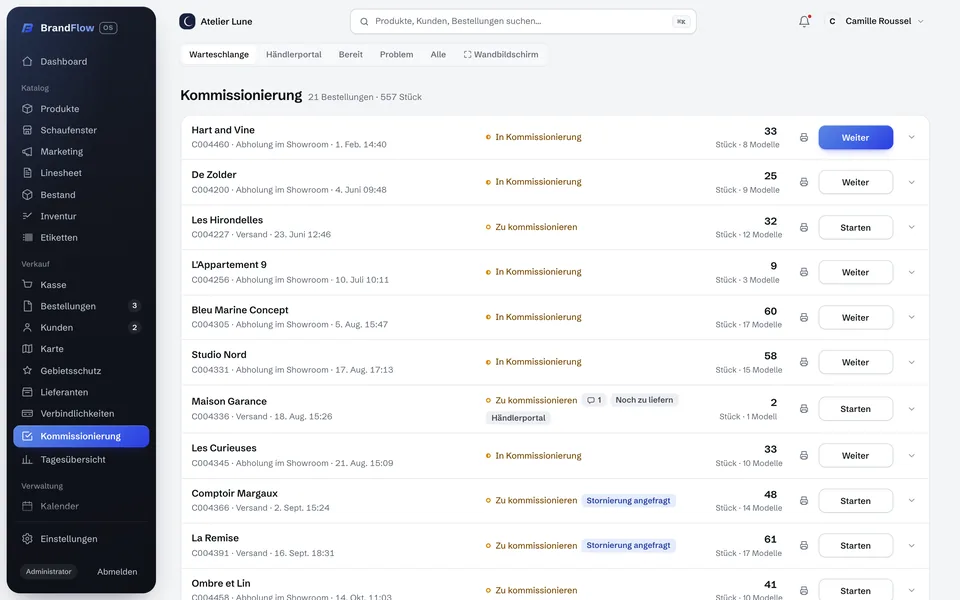This screenshot has width=960, height=600.
Task: Open Karte in the sidebar
Action: [81, 349]
